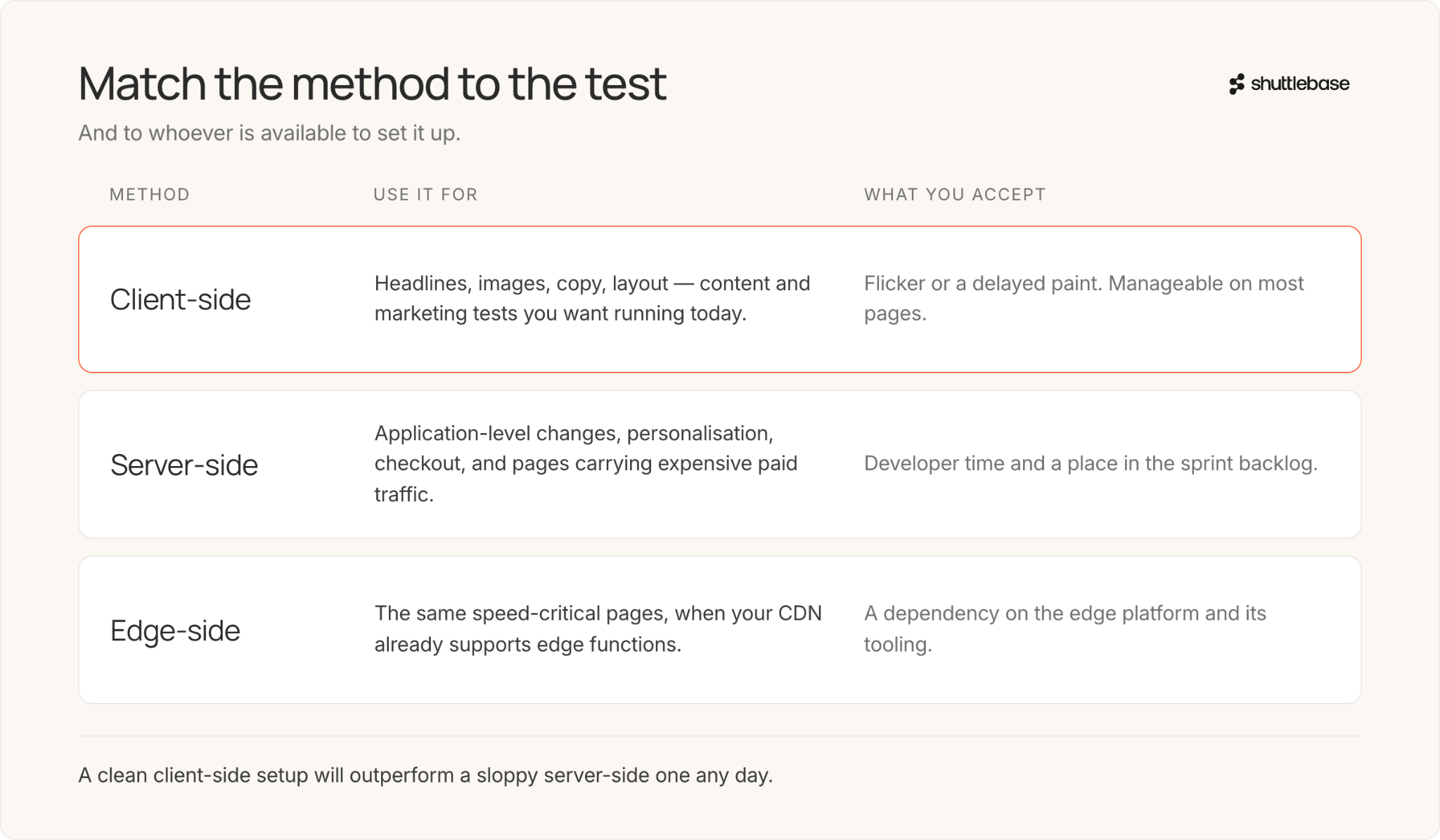Image resolution: width=1440 pixels, height=840 pixels.
Task: Click the 'speed-critical pages' CDN description
Action: (x=598, y=628)
